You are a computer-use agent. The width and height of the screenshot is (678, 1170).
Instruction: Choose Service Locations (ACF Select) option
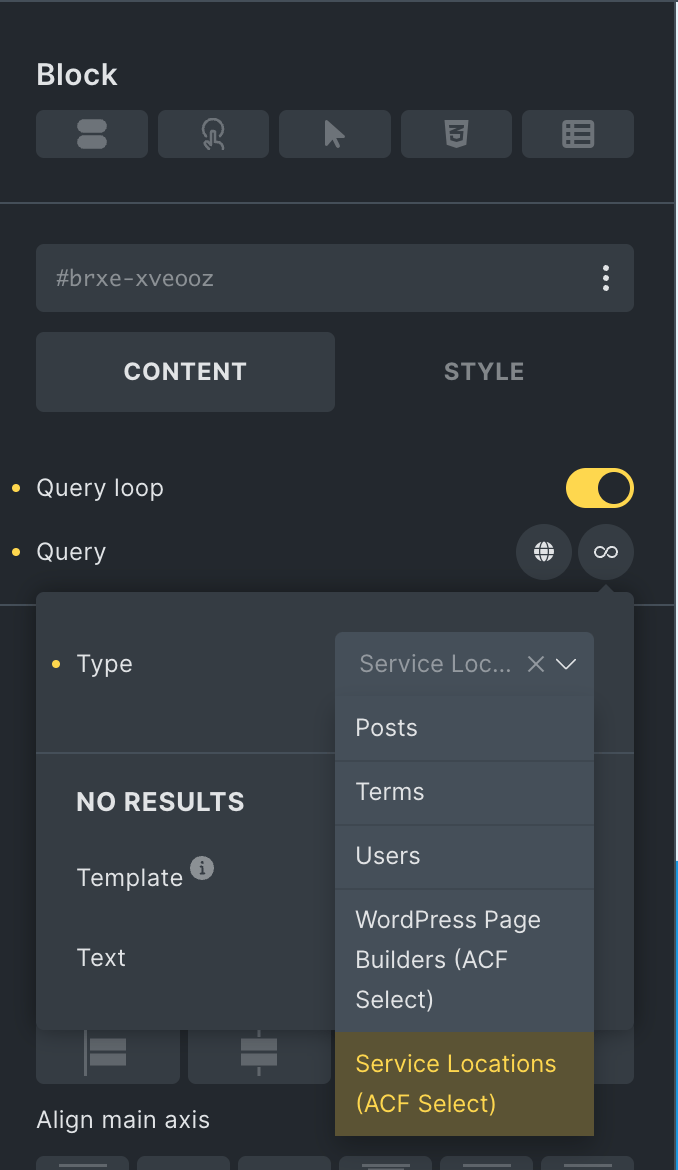[465, 1084]
